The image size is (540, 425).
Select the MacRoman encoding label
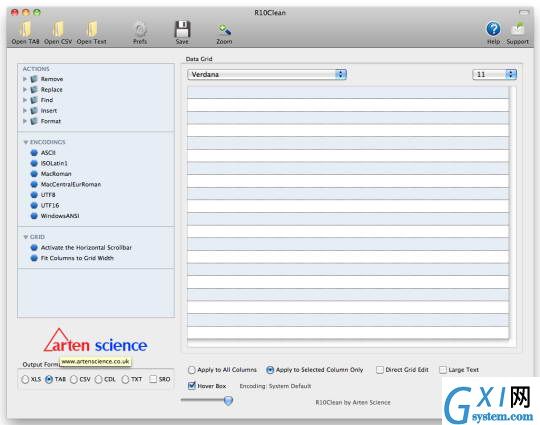click(56, 174)
